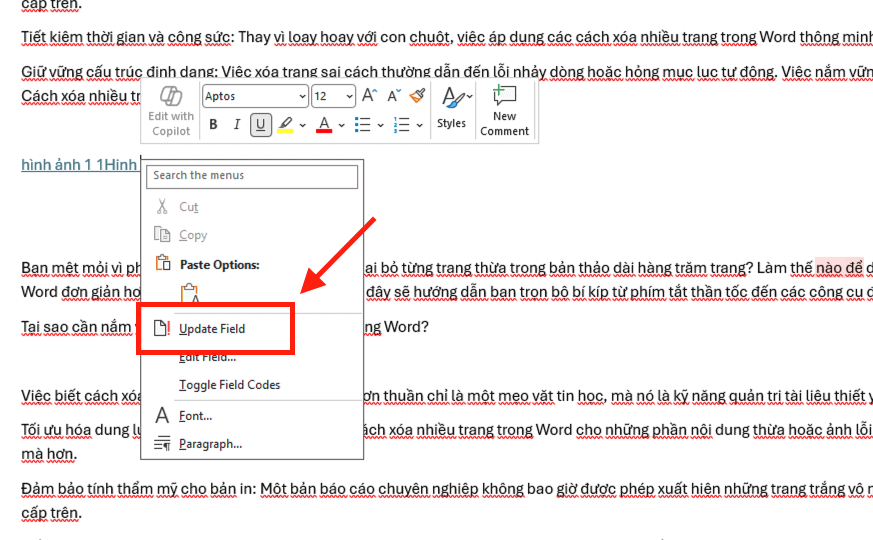Click the Font letter A icon
This screenshot has width=873, height=540.
pyautogui.click(x=162, y=415)
